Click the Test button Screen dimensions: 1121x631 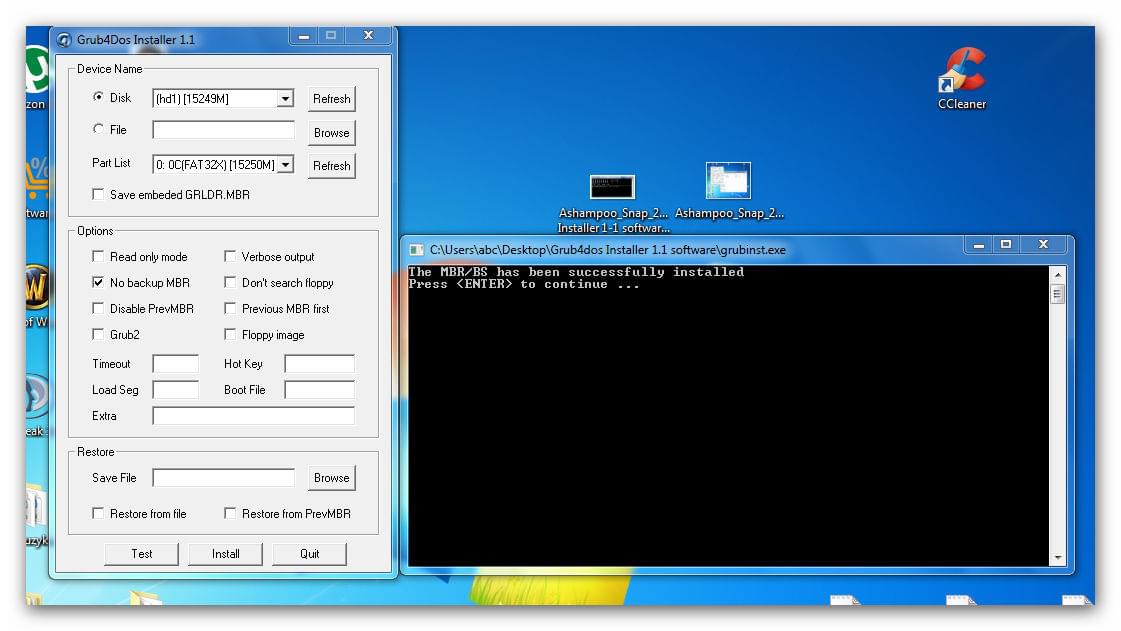coord(142,554)
